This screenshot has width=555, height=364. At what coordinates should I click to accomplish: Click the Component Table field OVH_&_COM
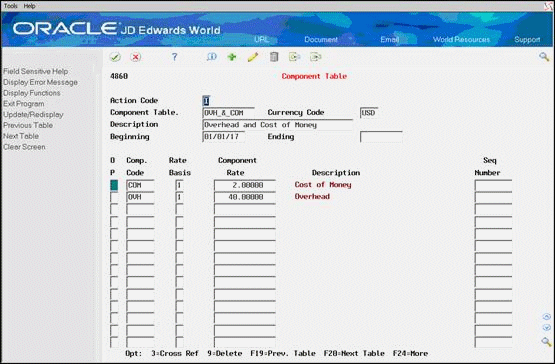[228, 113]
